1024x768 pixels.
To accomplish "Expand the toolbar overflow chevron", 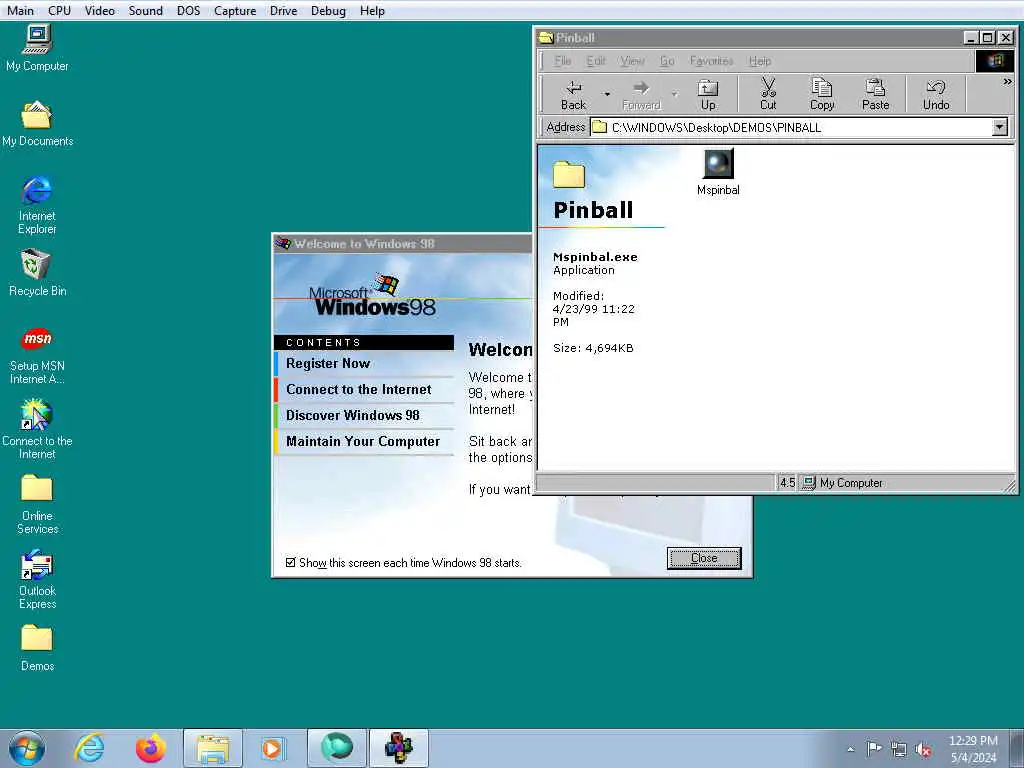I will [1007, 82].
